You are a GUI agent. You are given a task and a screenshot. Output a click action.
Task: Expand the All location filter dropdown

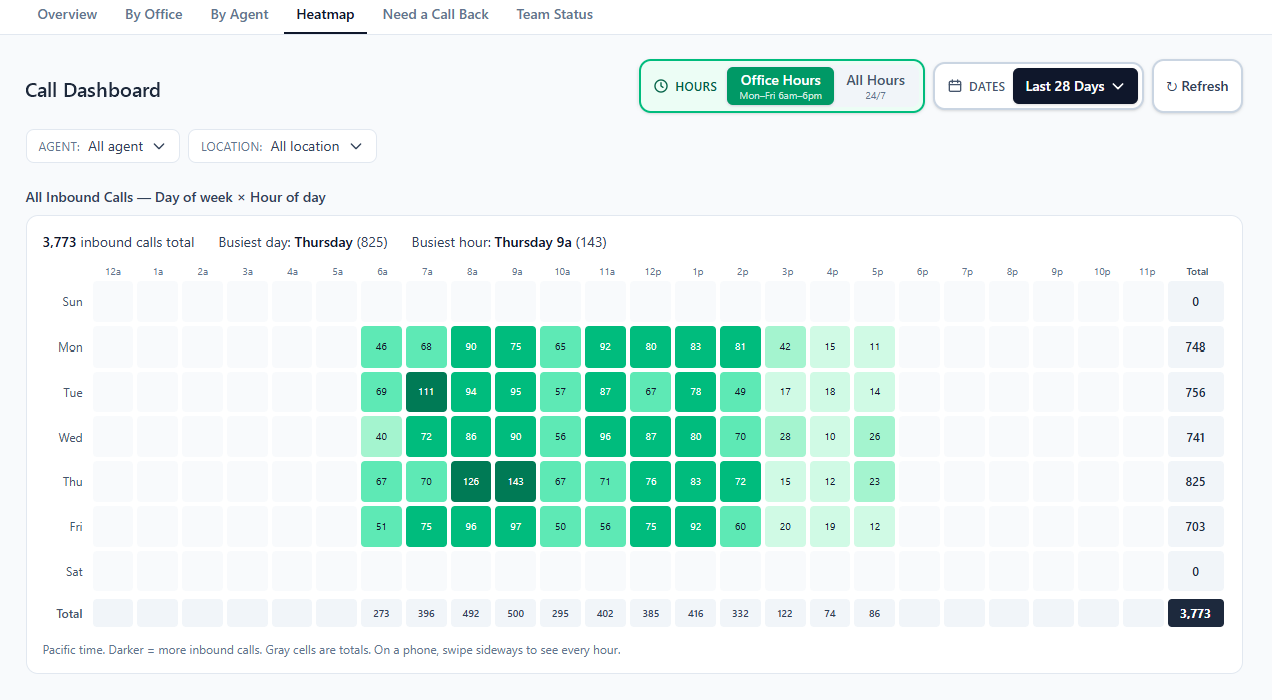click(282, 146)
